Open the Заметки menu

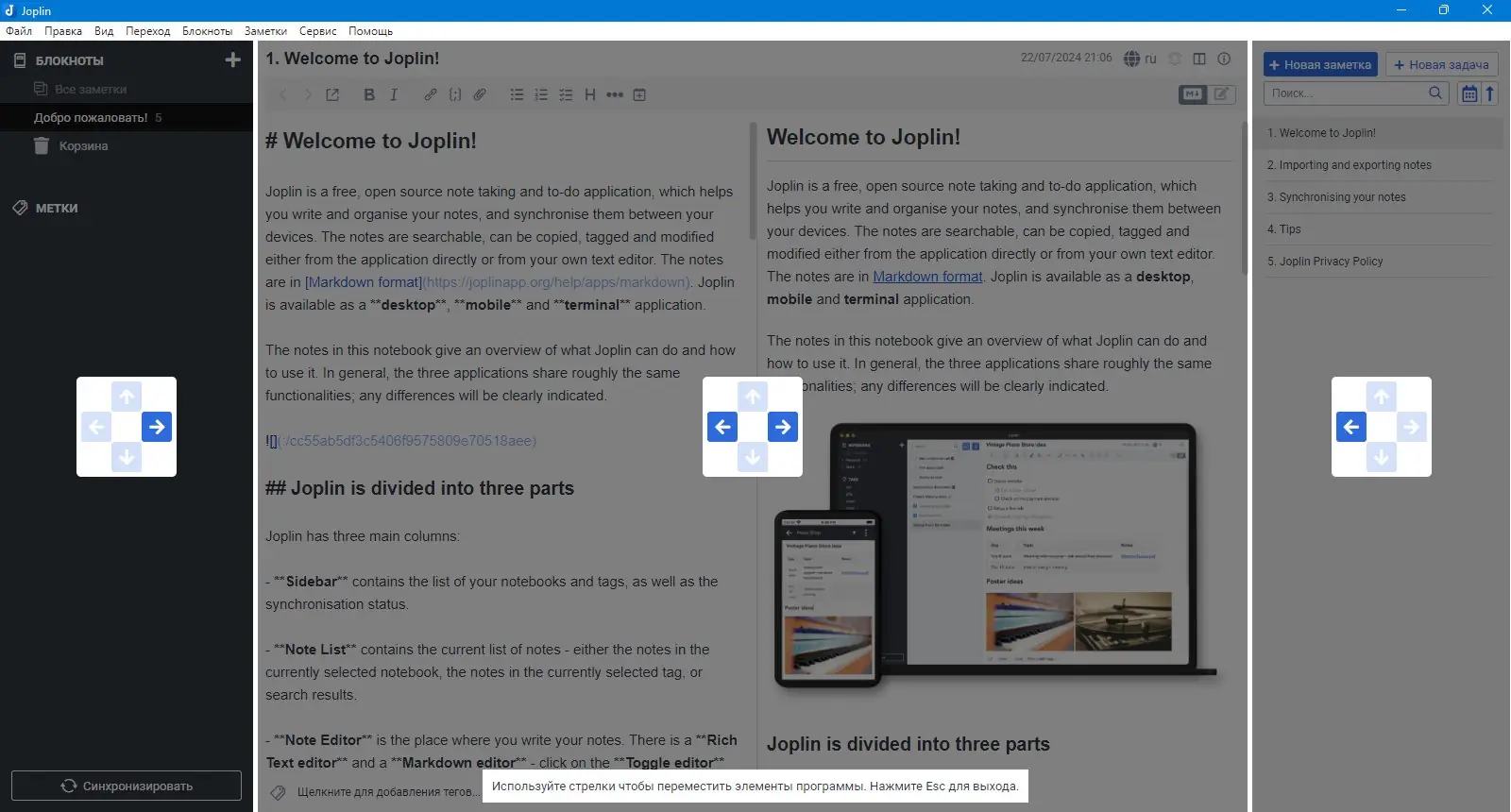(266, 31)
